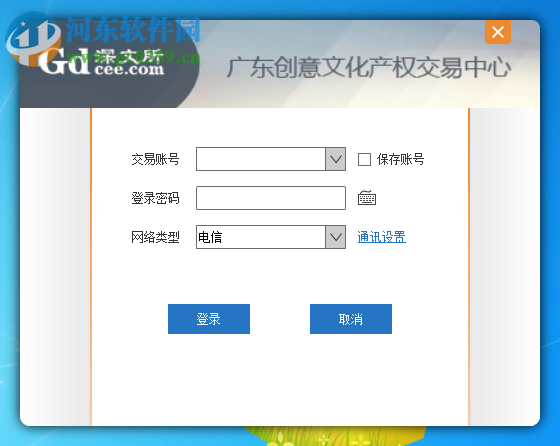Open the 通讯设置 link
Viewport: 560px width, 446px height.
pyautogui.click(x=381, y=237)
